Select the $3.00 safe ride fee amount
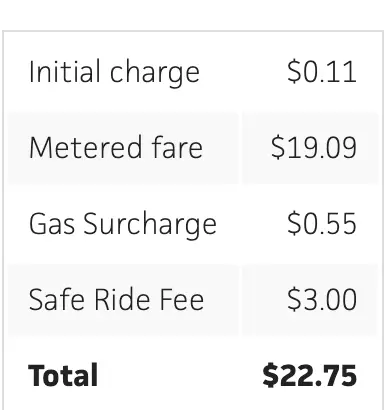 (322, 299)
